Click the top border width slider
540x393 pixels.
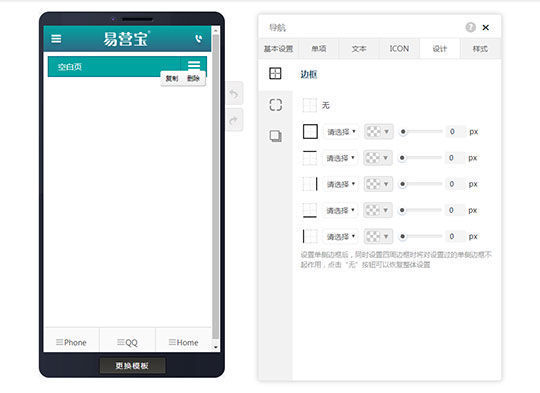[420, 158]
